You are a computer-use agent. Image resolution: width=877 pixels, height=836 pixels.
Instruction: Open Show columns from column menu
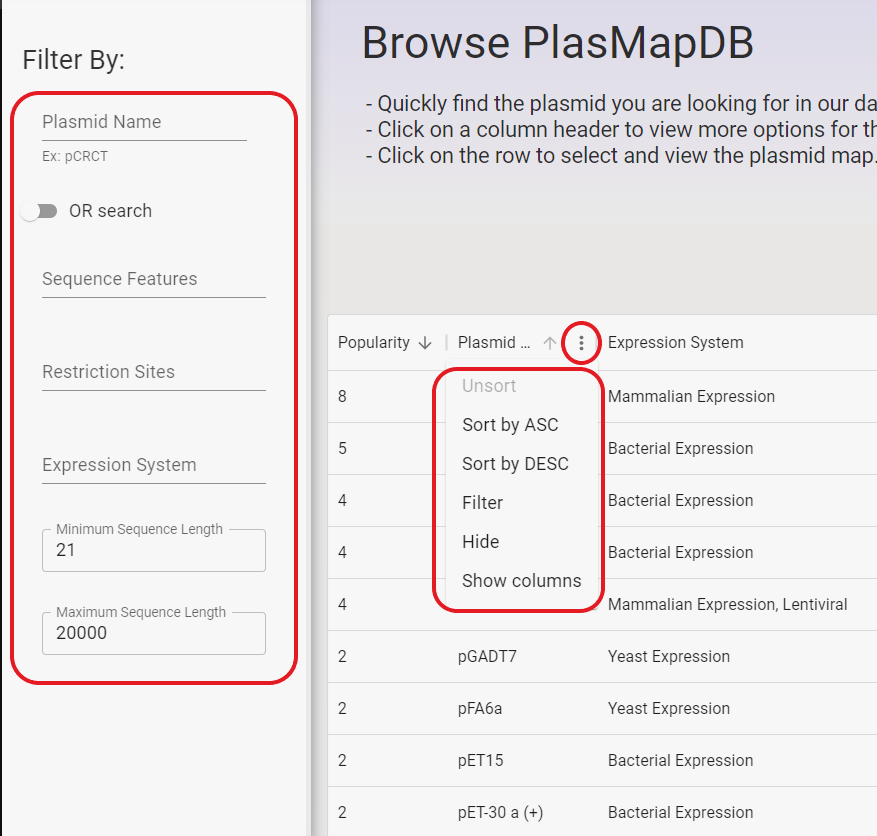(x=521, y=581)
